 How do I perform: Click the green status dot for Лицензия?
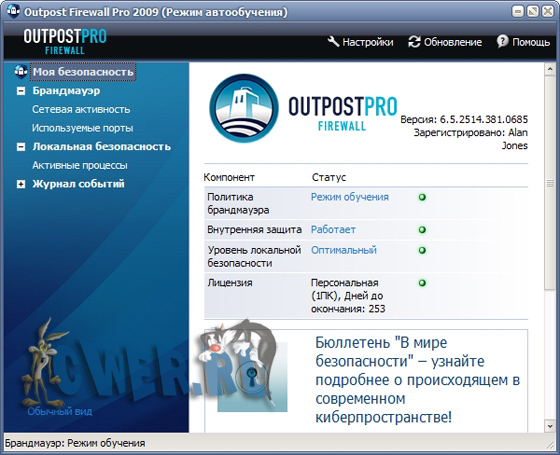pyautogui.click(x=422, y=283)
